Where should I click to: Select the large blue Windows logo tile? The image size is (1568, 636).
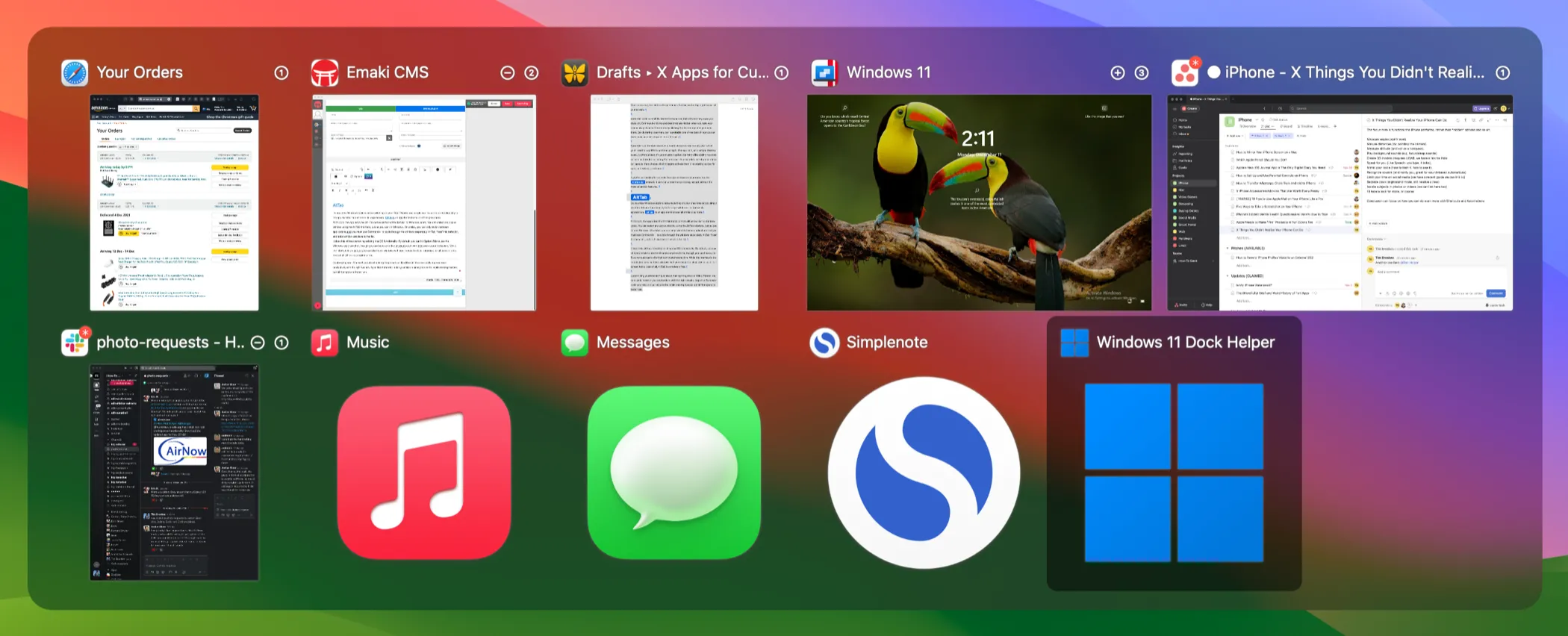click(1174, 473)
